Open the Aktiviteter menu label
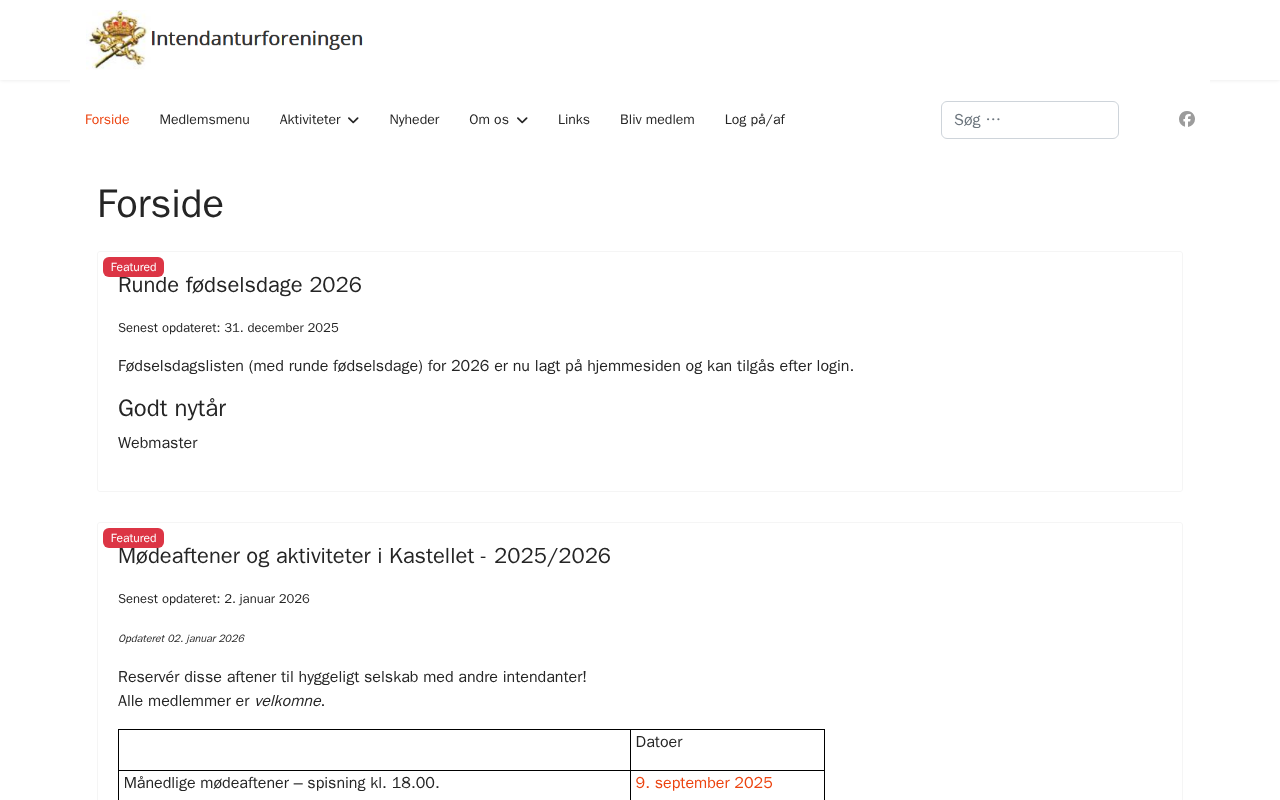This screenshot has height=800, width=1280. coord(310,120)
